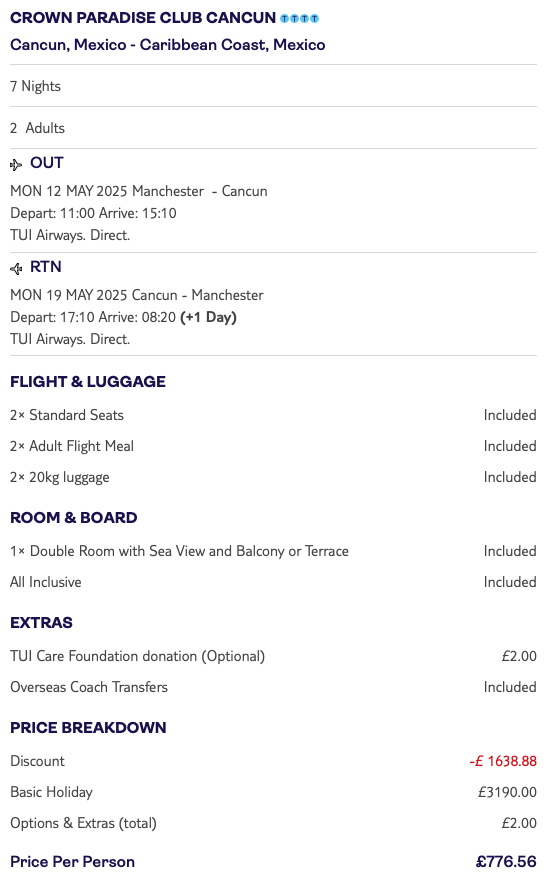The image size is (546, 885).
Task: Click the red Discount amount
Action: pos(503,761)
